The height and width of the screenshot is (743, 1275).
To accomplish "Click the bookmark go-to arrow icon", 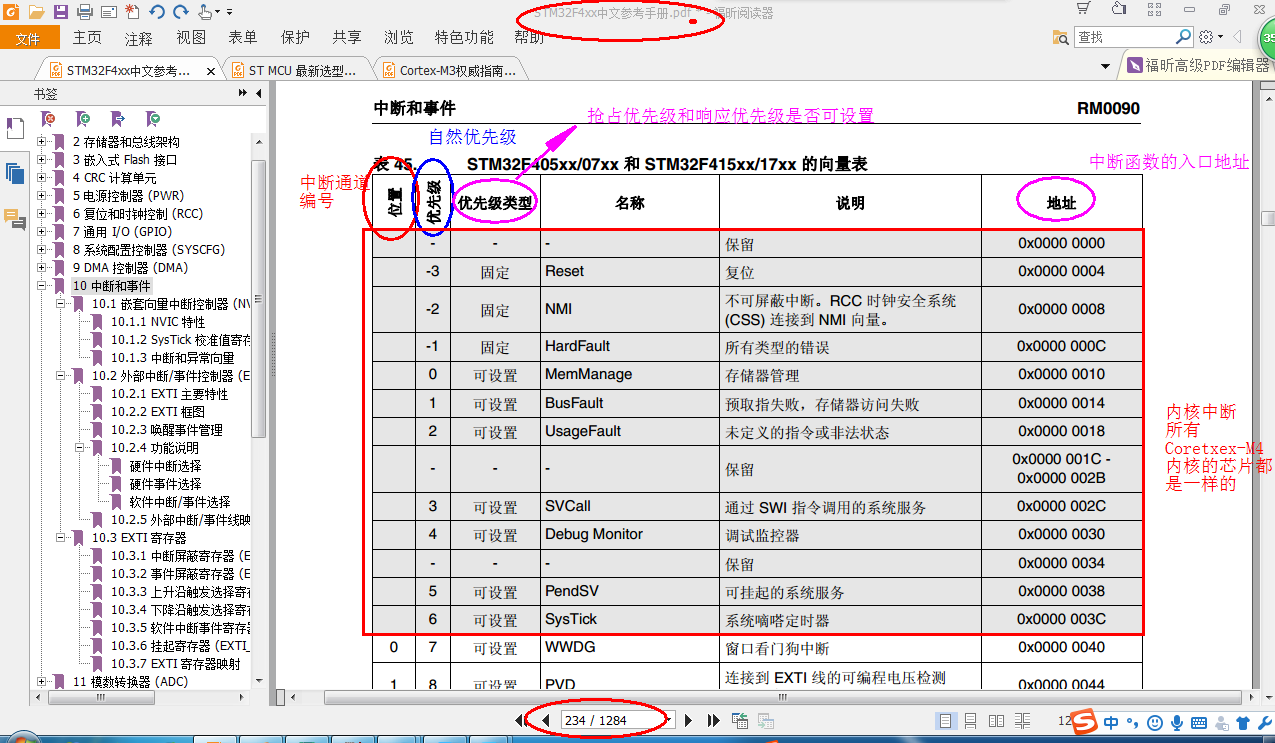I will point(118,118).
